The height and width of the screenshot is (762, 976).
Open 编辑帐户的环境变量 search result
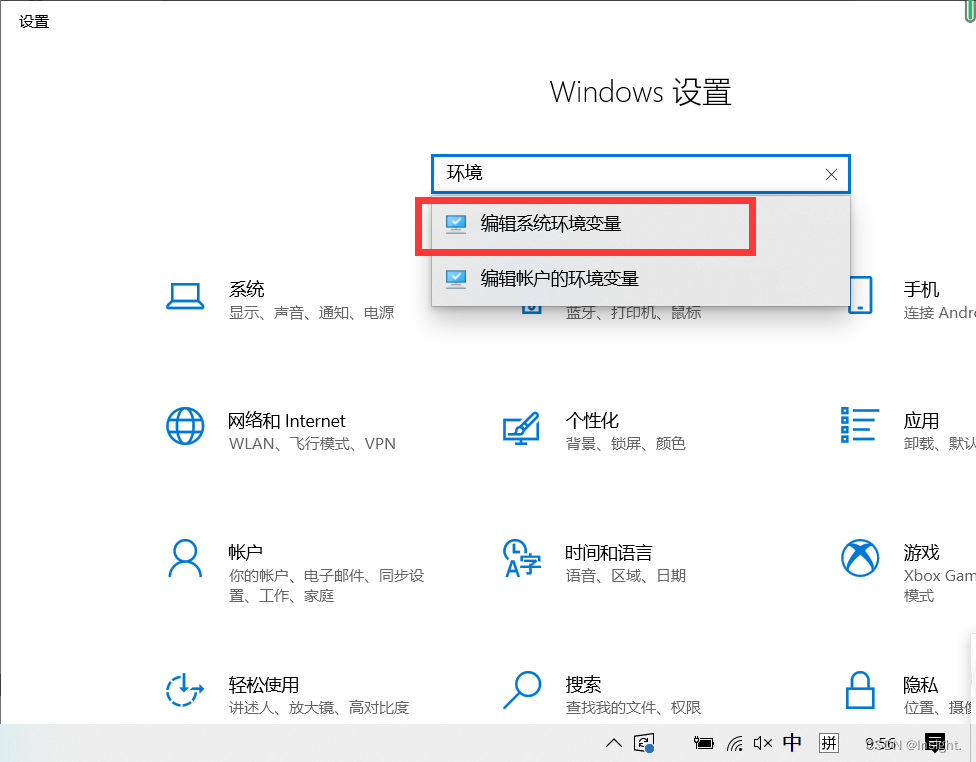(640, 279)
